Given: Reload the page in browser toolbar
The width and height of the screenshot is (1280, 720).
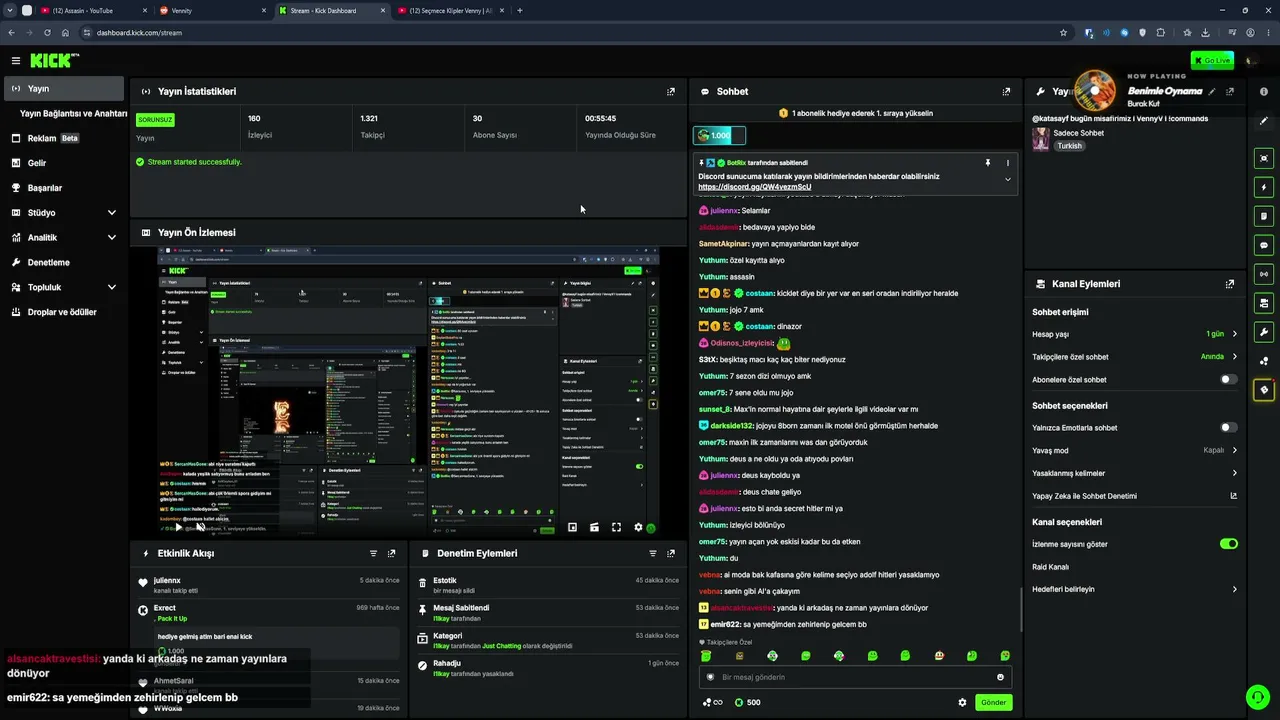Looking at the screenshot, I should (47, 32).
